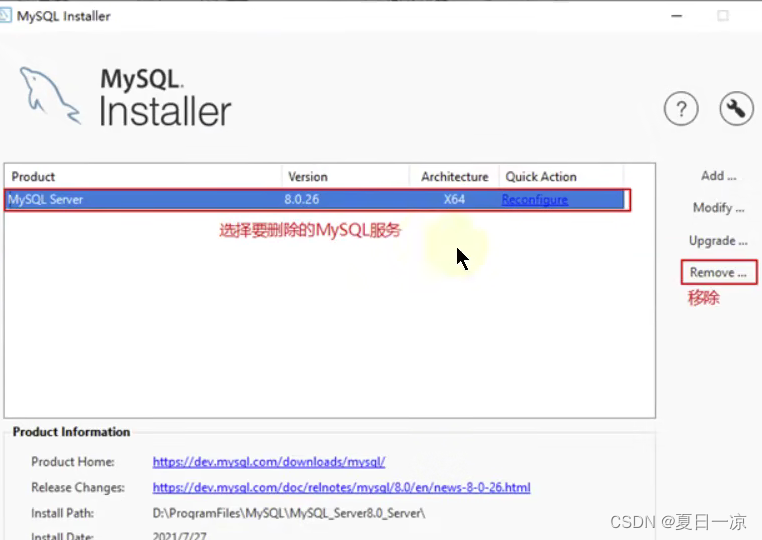Viewport: 762px width, 540px height.
Task: Click the Product column header
Action: pos(143,176)
